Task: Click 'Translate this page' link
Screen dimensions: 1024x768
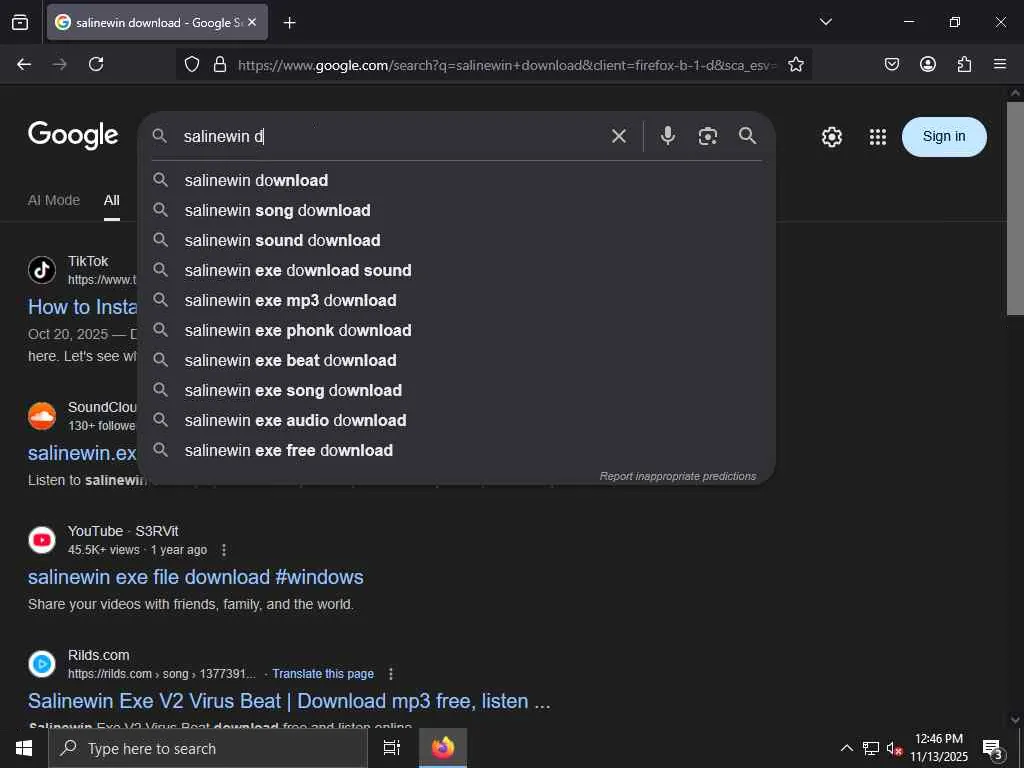Action: [x=323, y=673]
